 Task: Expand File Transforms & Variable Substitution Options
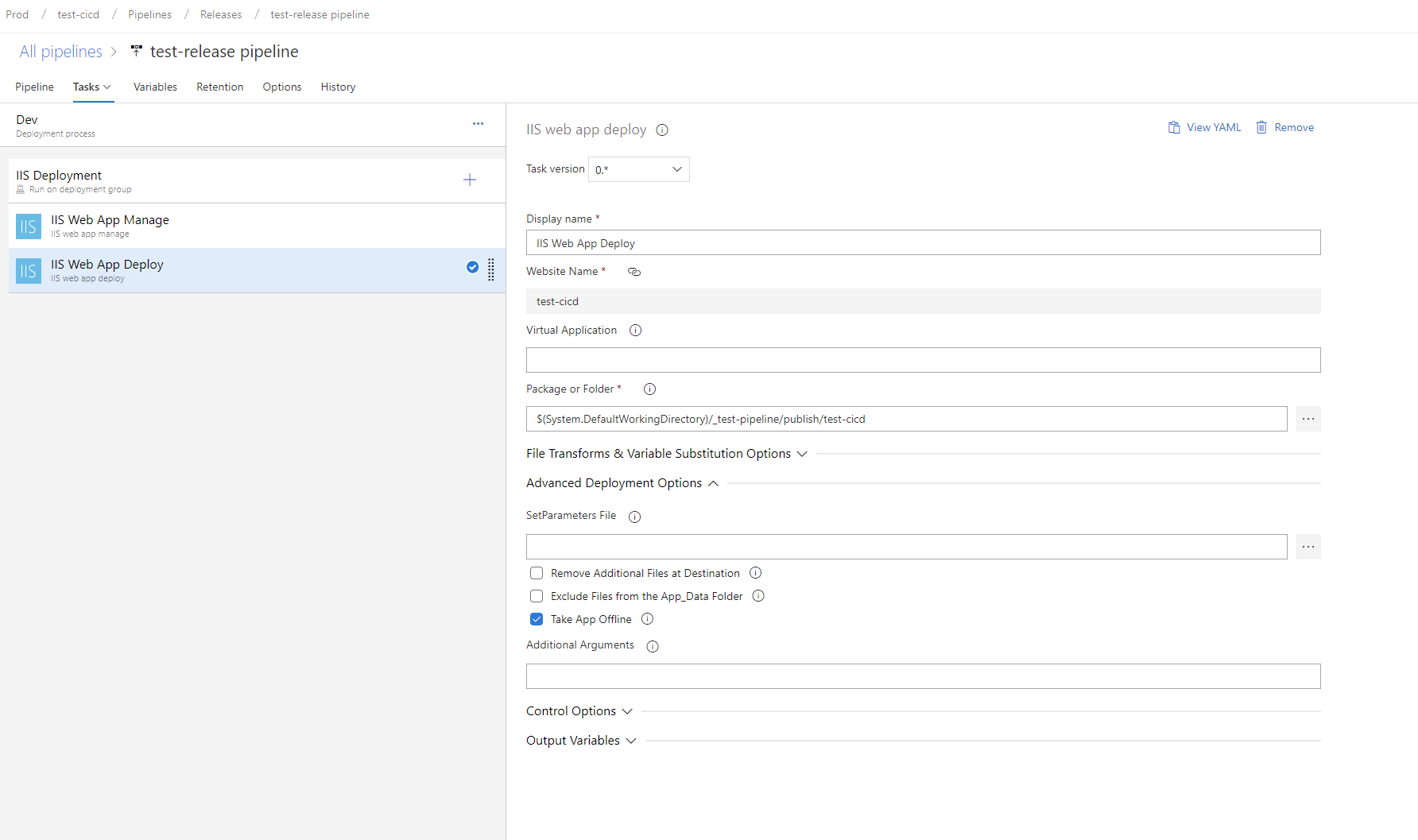tap(667, 454)
